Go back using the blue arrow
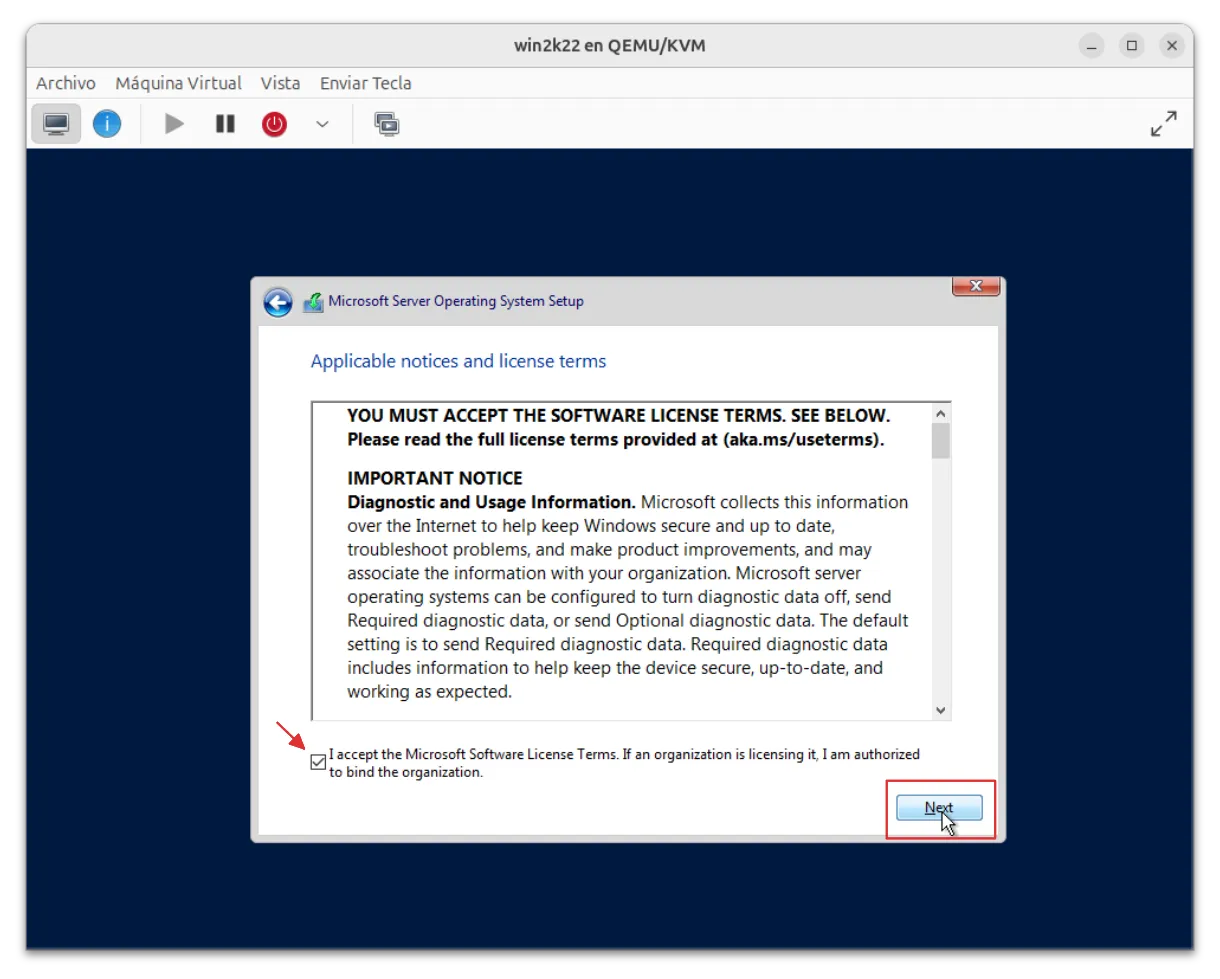The width and height of the screenshot is (1220, 979). 277,302
